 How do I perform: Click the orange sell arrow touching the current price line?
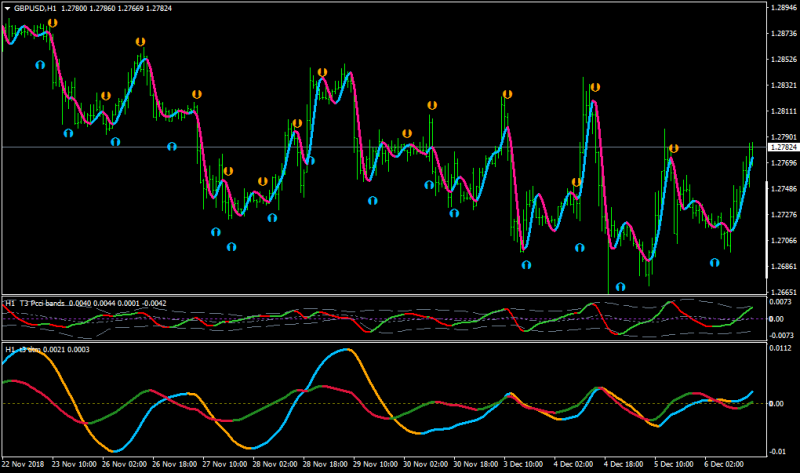pos(673,148)
